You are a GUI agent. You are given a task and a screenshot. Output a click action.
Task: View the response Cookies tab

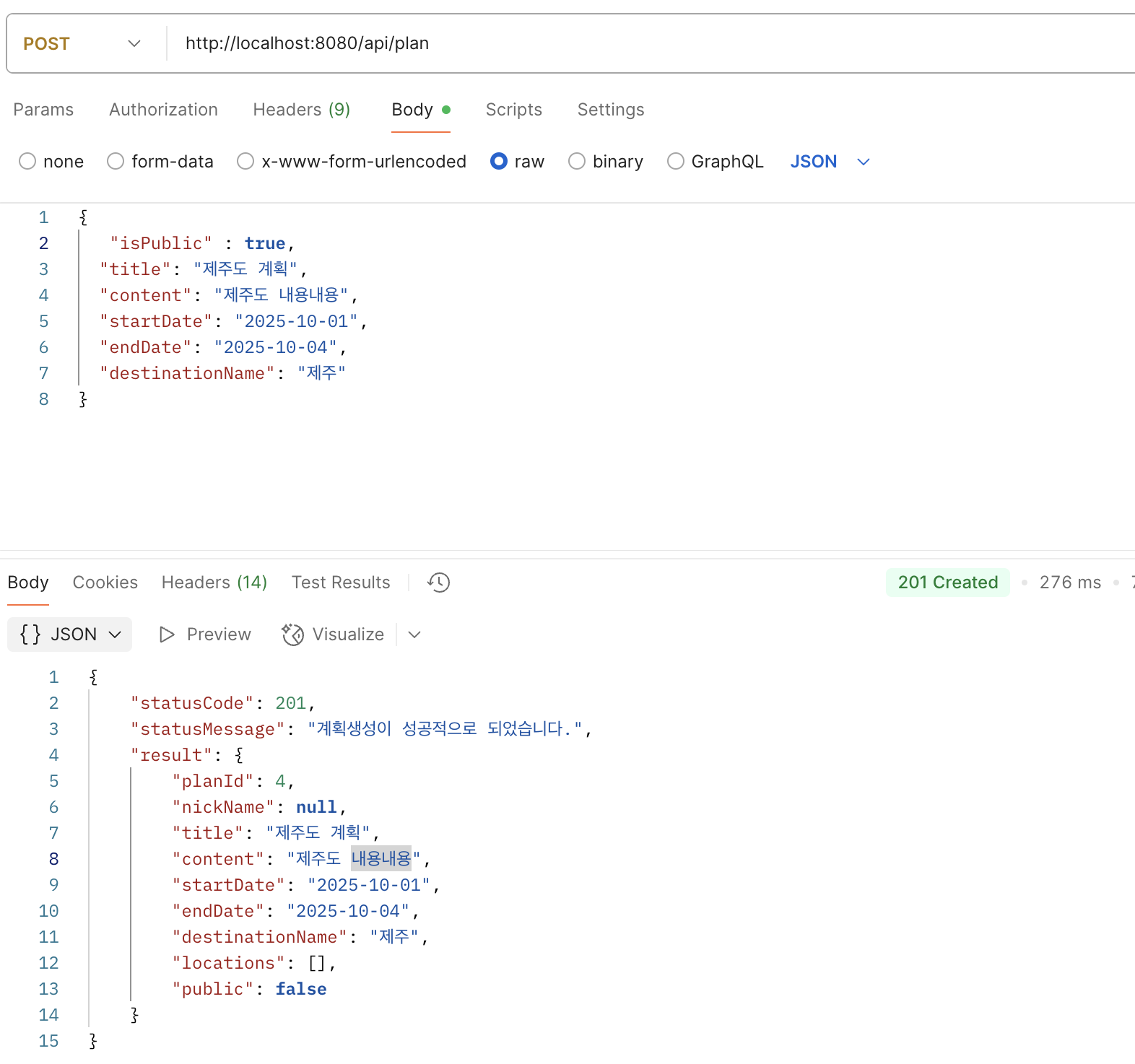click(105, 583)
